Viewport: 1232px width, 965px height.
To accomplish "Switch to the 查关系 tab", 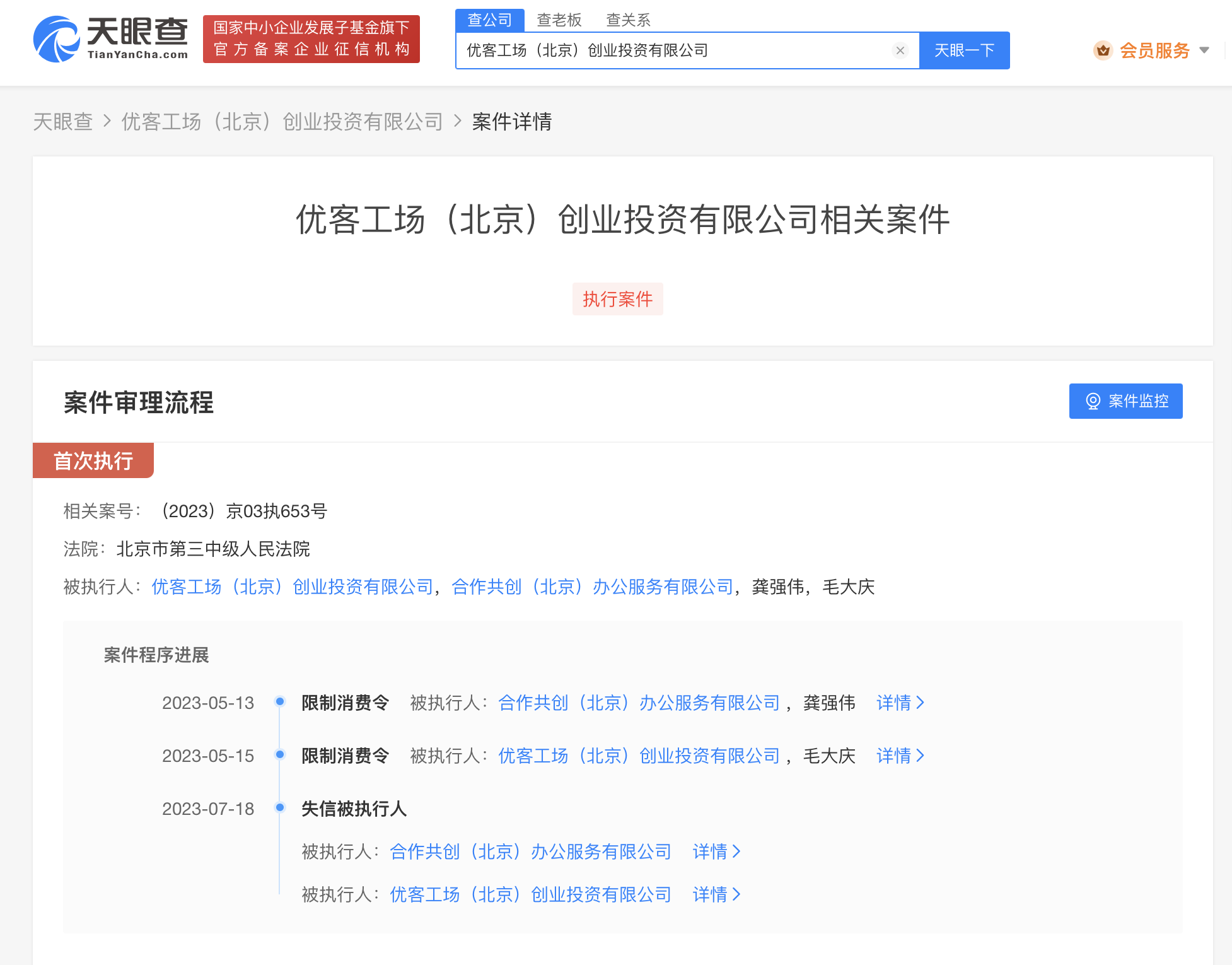I will (x=627, y=20).
